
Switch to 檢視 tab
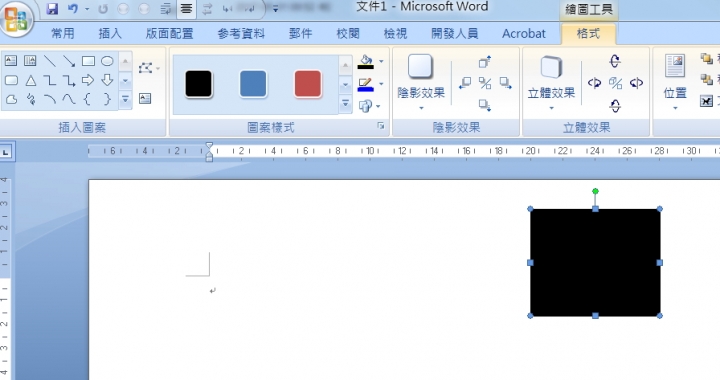click(x=395, y=34)
